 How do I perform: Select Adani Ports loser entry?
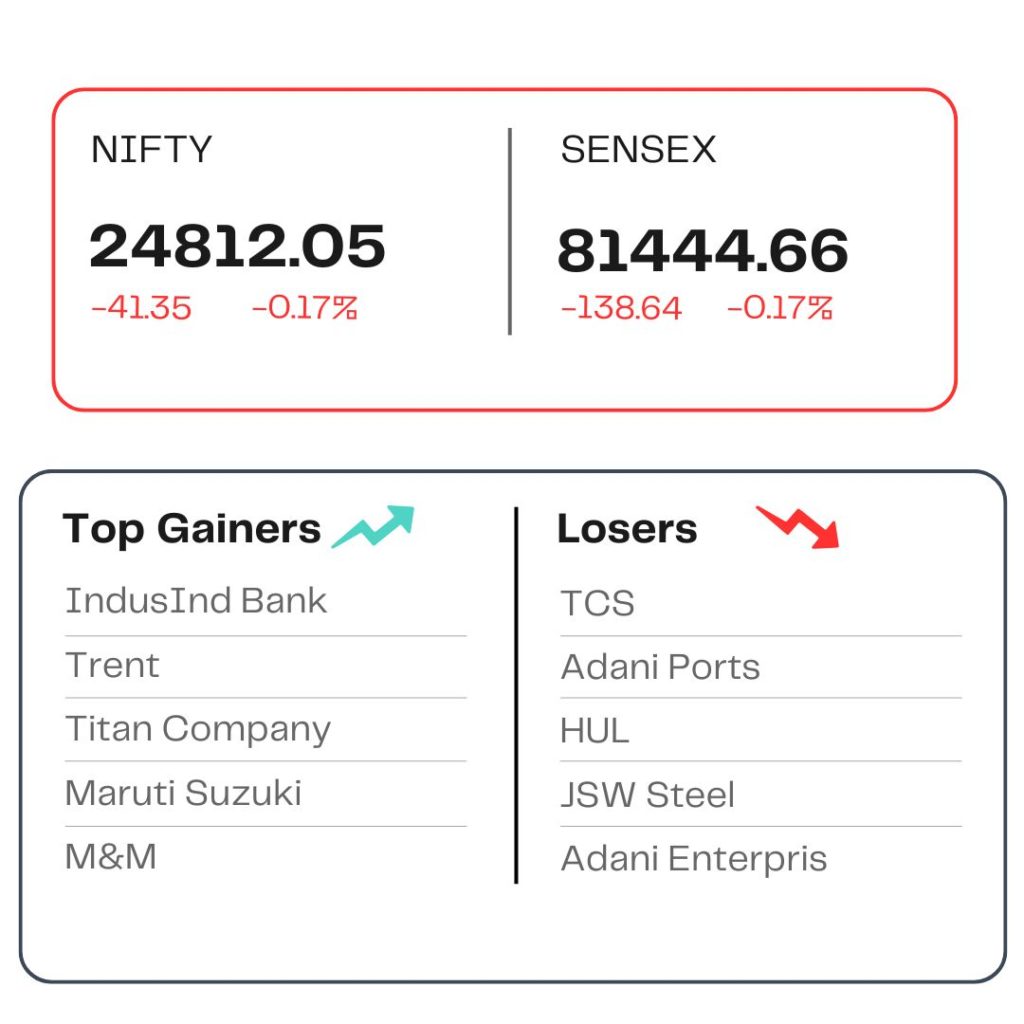point(660,667)
